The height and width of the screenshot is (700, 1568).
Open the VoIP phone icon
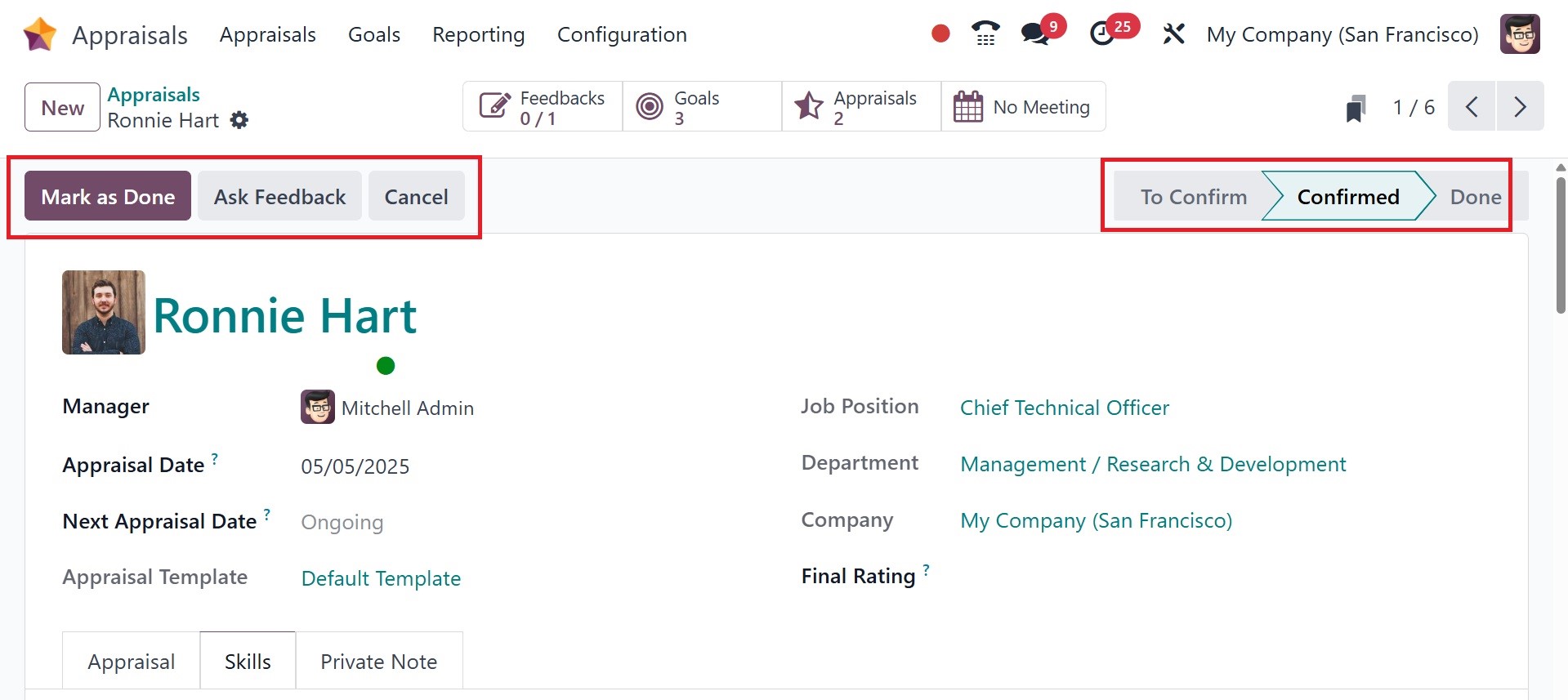tap(985, 33)
